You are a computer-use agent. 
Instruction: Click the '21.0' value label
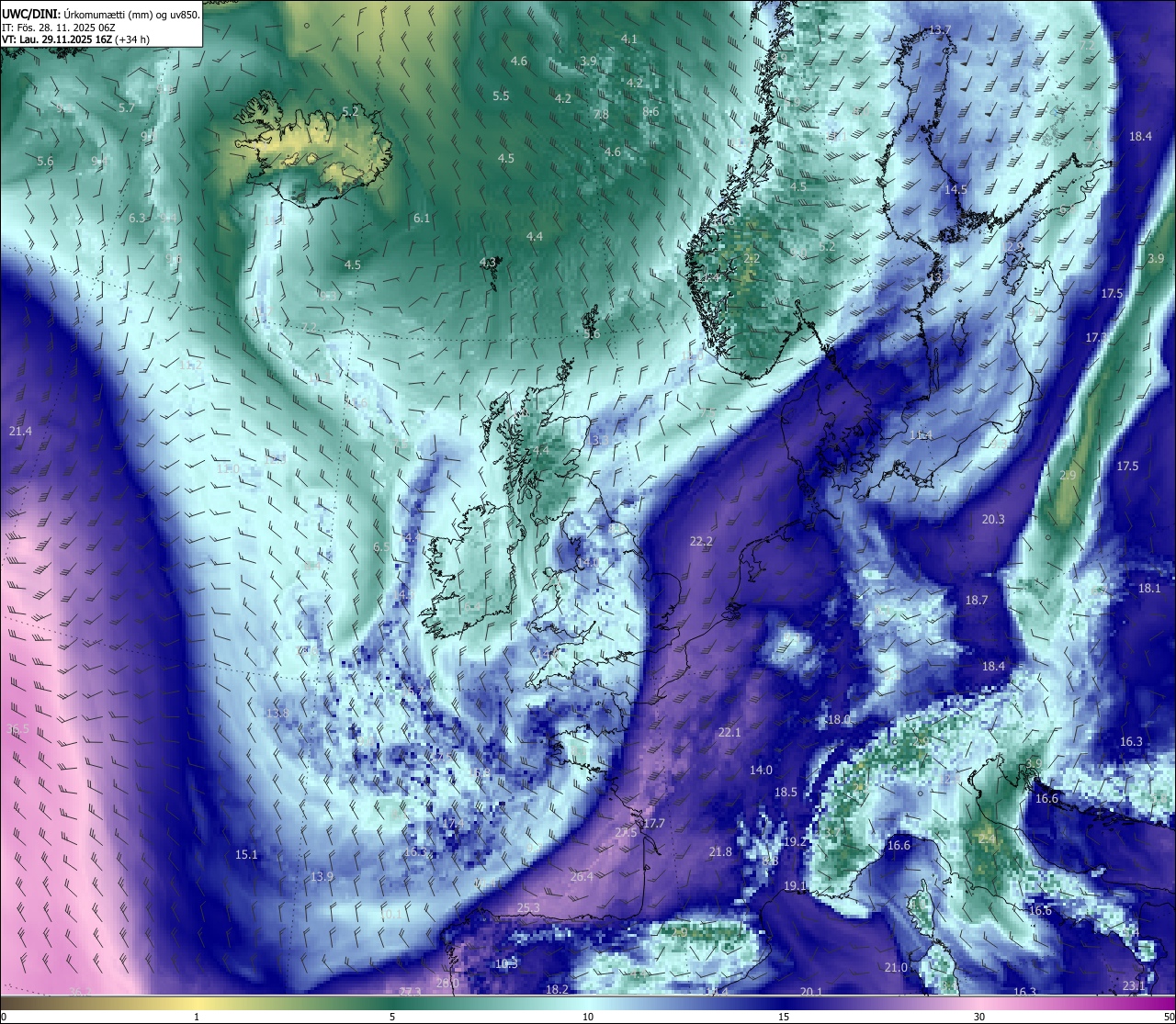(896, 968)
